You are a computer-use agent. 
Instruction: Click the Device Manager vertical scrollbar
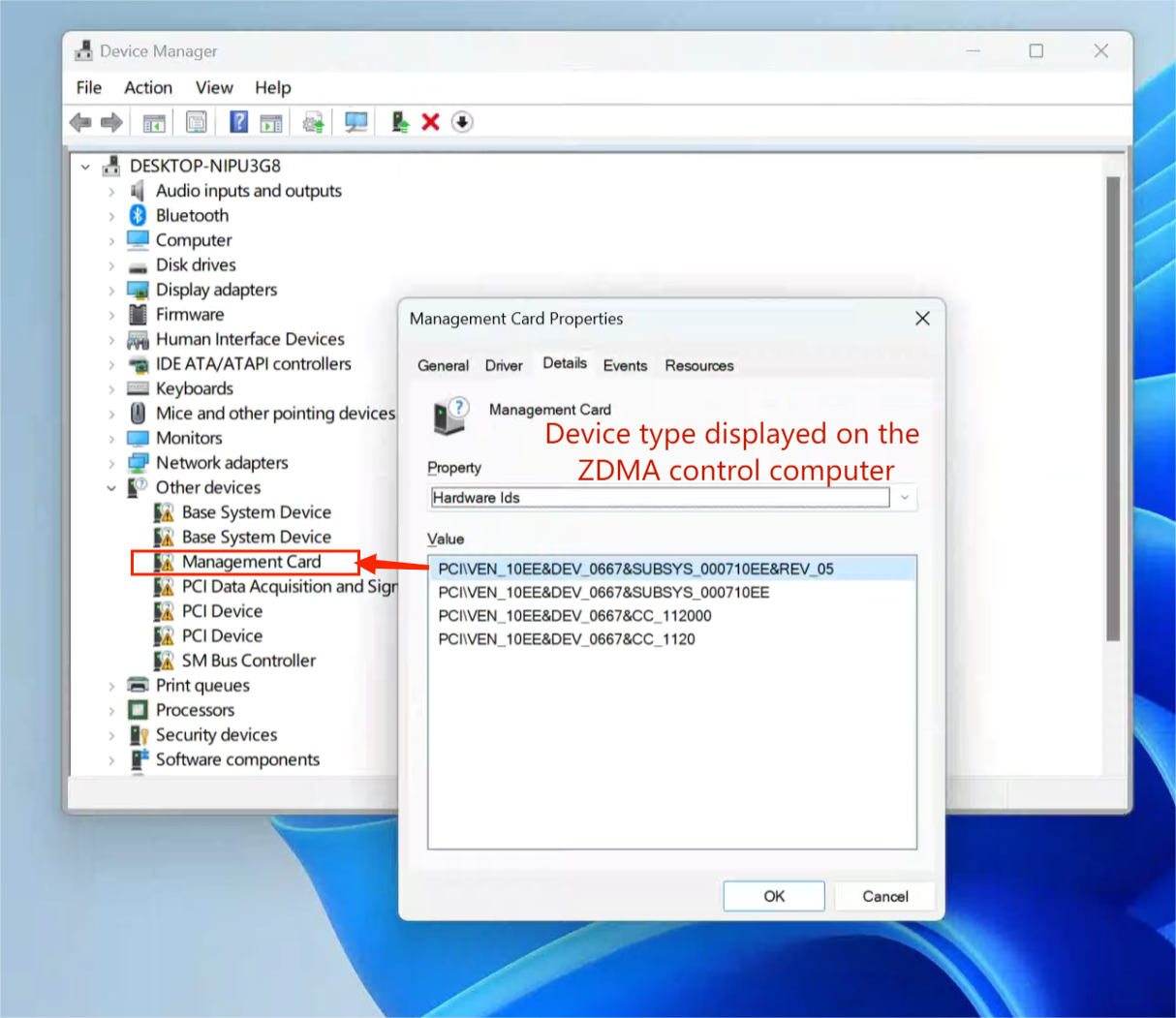tap(1113, 408)
